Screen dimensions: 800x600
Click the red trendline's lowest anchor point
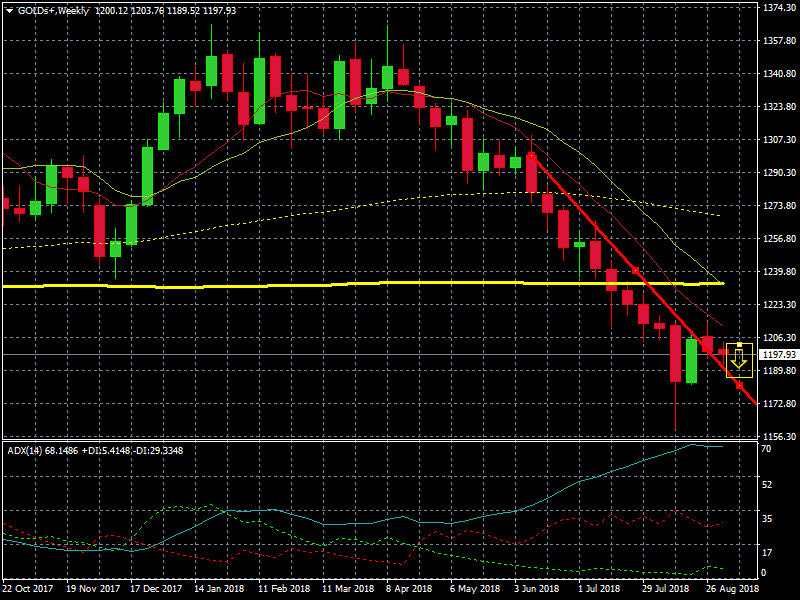click(x=740, y=385)
